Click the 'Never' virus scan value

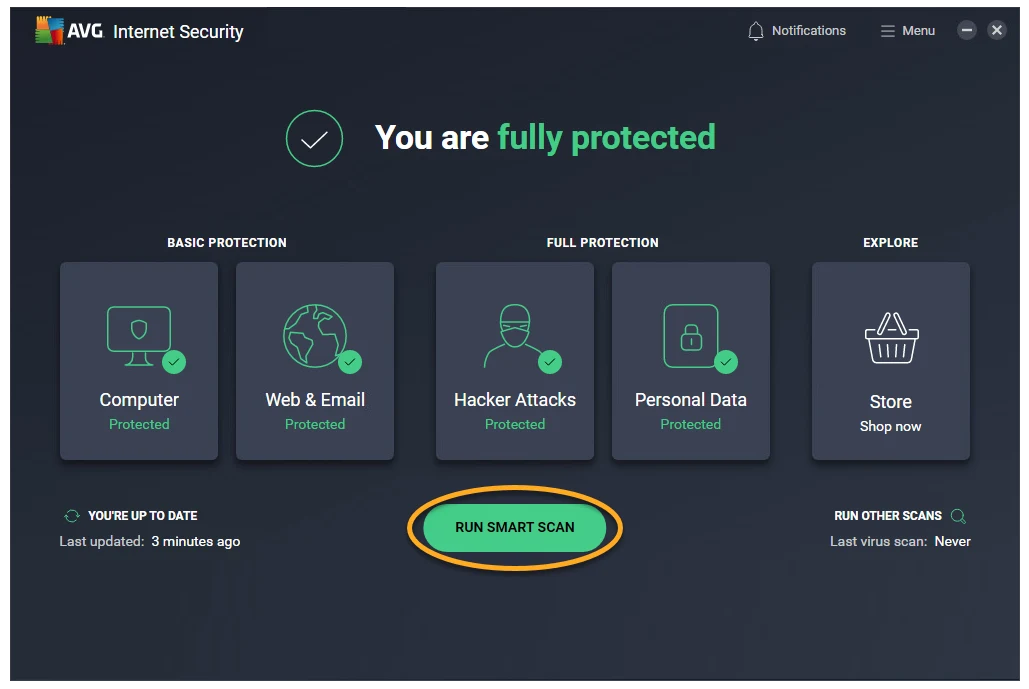[x=952, y=541]
